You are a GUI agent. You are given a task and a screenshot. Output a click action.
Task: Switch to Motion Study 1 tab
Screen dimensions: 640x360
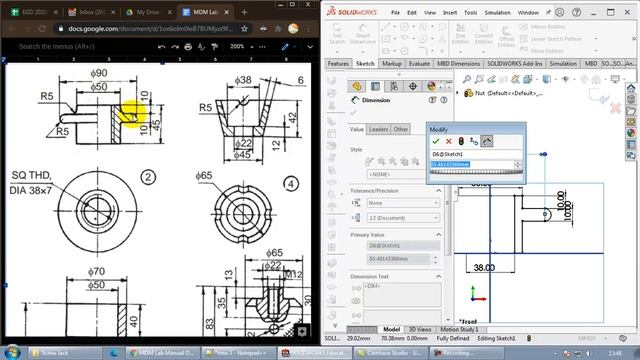click(459, 329)
